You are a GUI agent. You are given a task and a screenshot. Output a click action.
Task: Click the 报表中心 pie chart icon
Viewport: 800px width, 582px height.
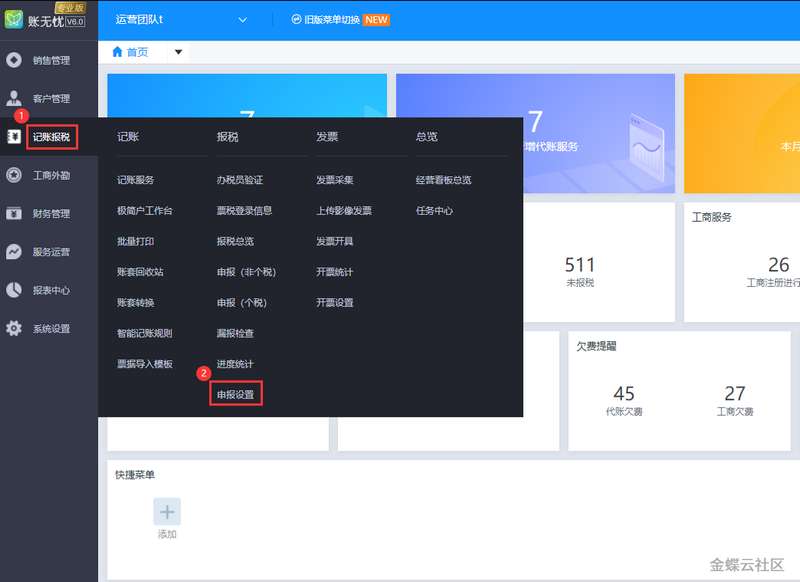pos(14,290)
